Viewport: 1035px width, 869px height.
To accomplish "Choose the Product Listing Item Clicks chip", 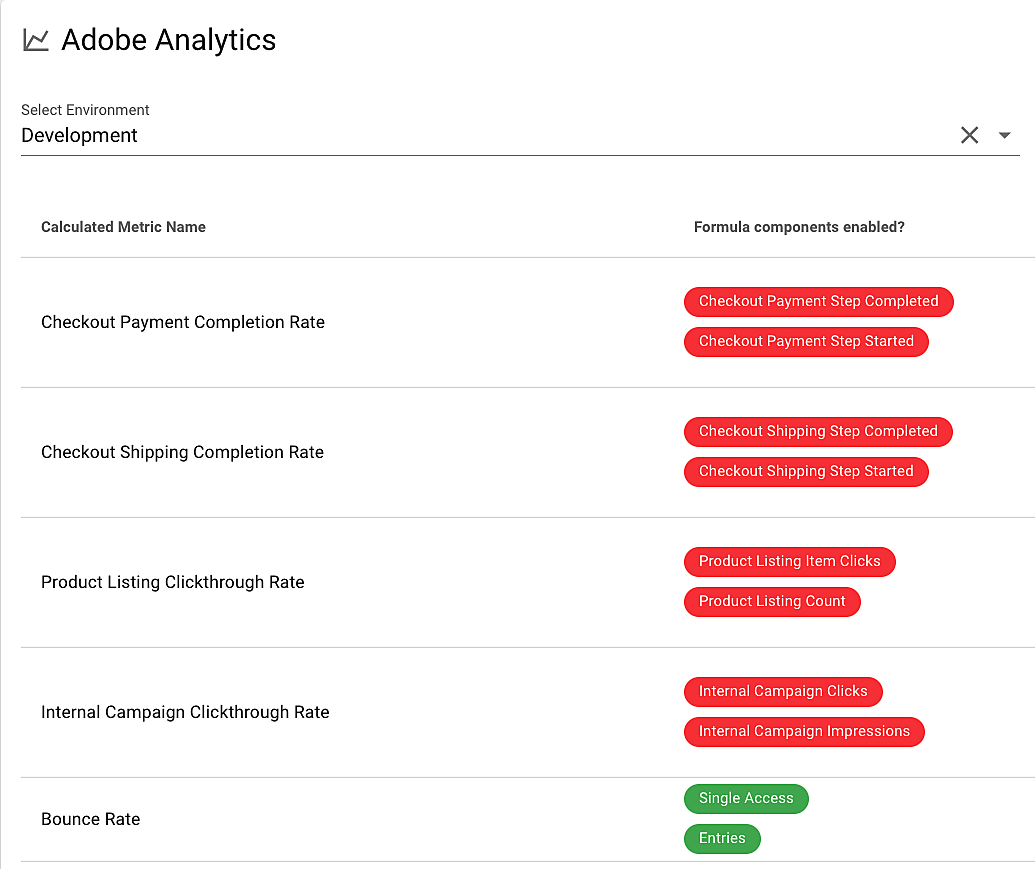I will 789,562.
